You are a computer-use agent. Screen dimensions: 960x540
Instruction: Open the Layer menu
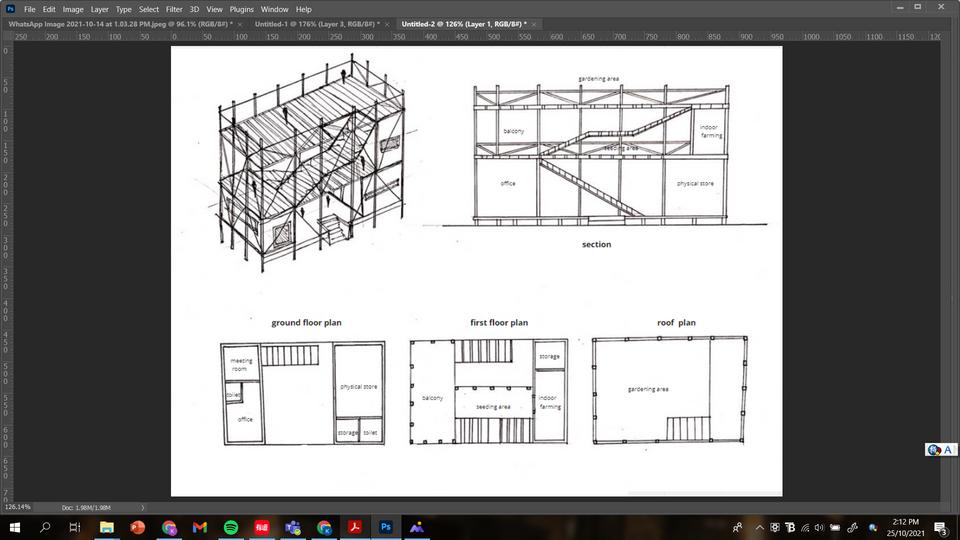click(x=99, y=9)
